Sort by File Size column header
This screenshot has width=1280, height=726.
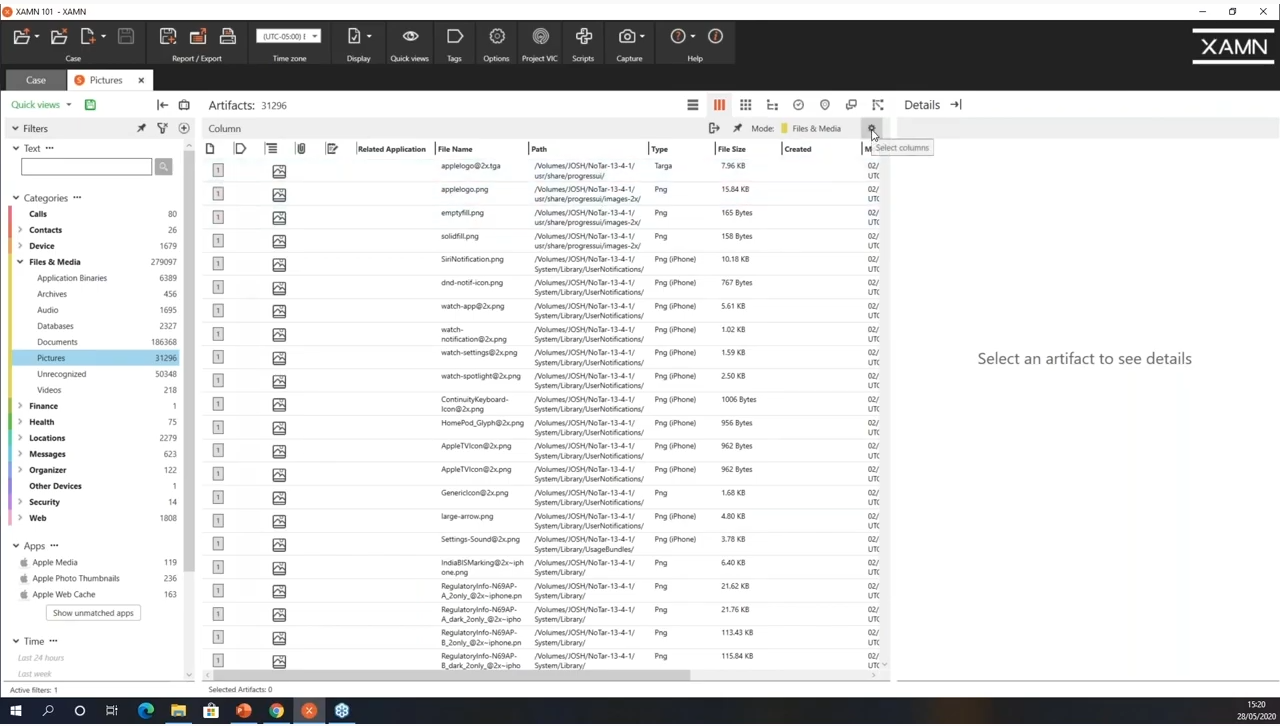tap(731, 149)
